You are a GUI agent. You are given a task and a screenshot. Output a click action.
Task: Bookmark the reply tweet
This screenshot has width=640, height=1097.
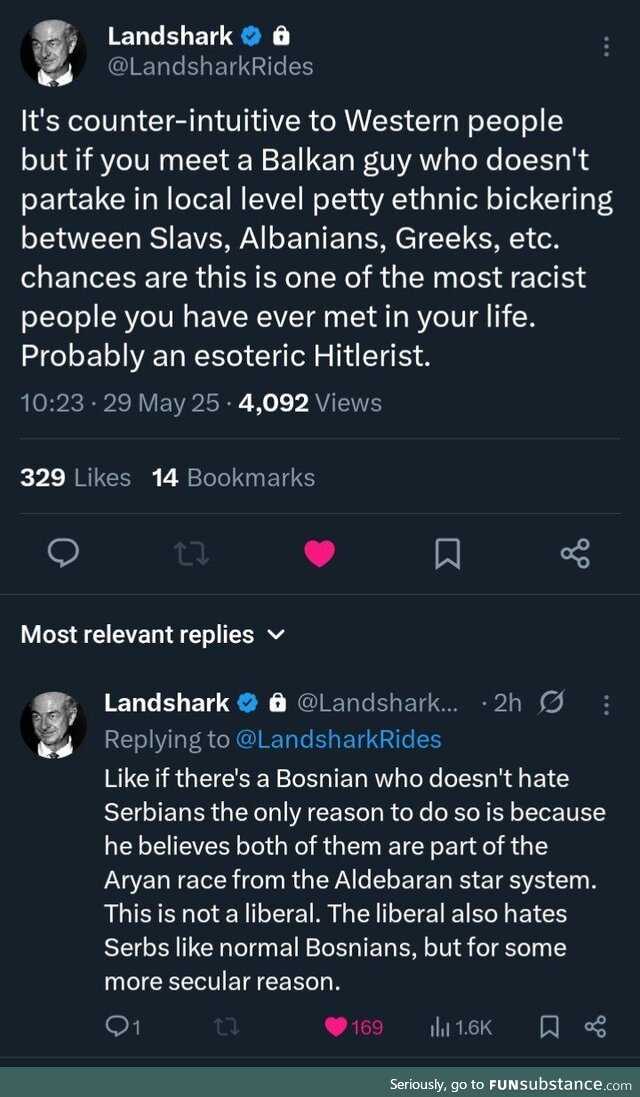click(x=550, y=1026)
